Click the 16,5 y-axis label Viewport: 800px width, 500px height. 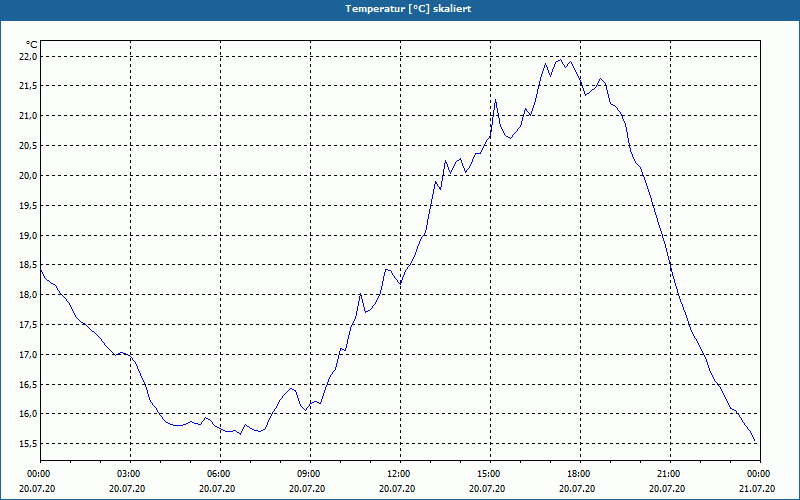pos(28,385)
